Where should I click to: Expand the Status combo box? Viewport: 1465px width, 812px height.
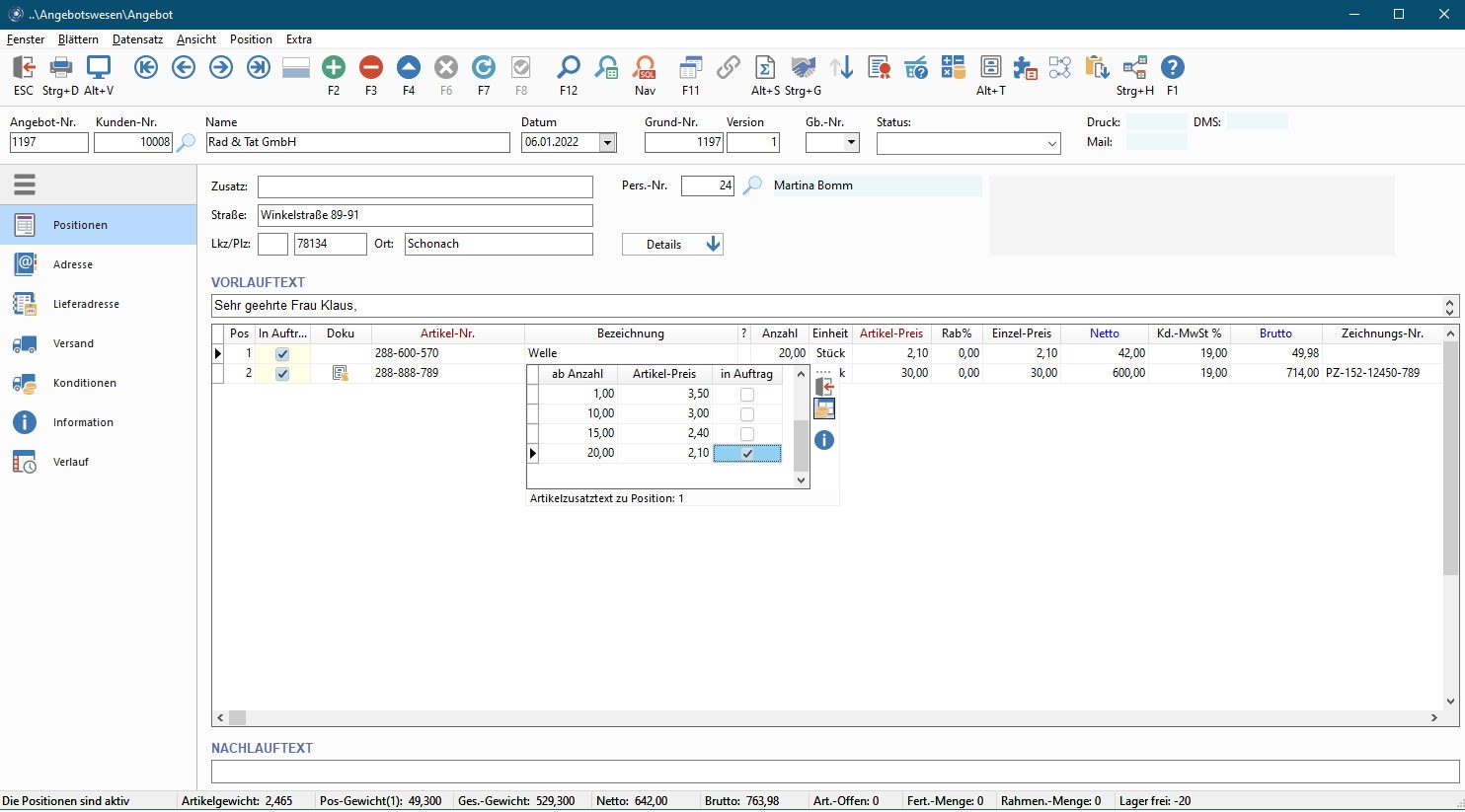pyautogui.click(x=1051, y=144)
